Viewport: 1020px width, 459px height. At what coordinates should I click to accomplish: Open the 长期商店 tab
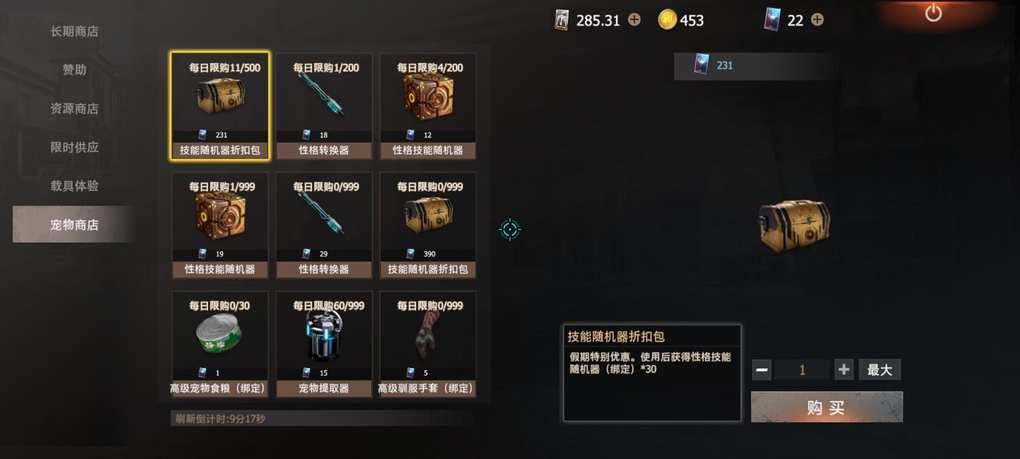coord(74,31)
